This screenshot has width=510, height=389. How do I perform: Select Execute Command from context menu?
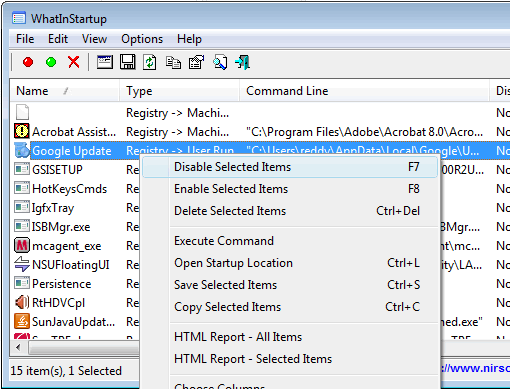click(290, 241)
